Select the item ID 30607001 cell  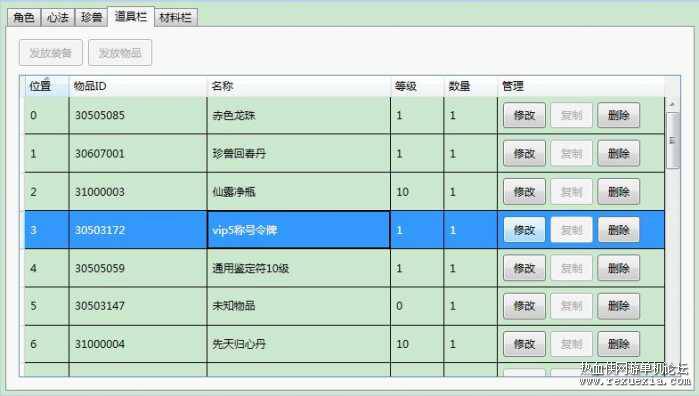tap(138, 153)
